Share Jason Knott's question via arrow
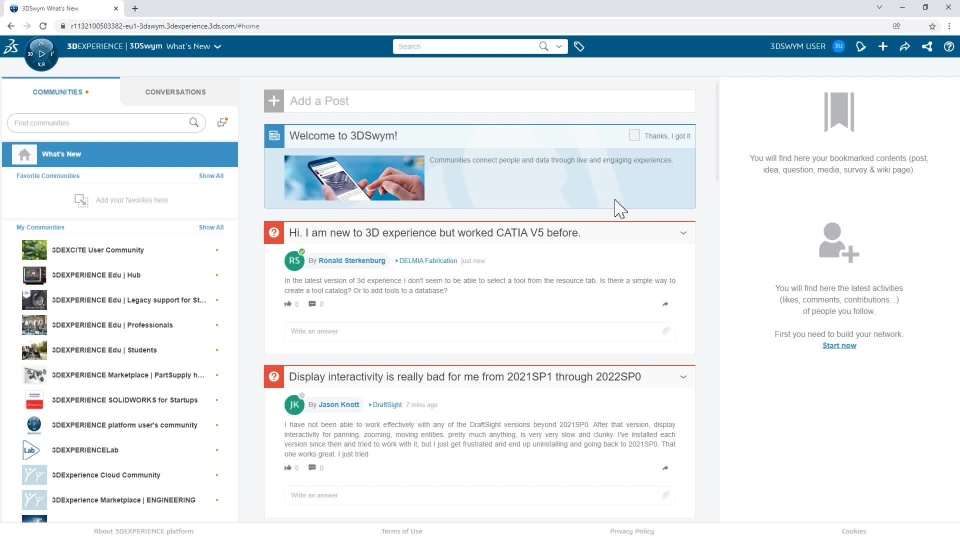The image size is (960, 540). tap(665, 468)
